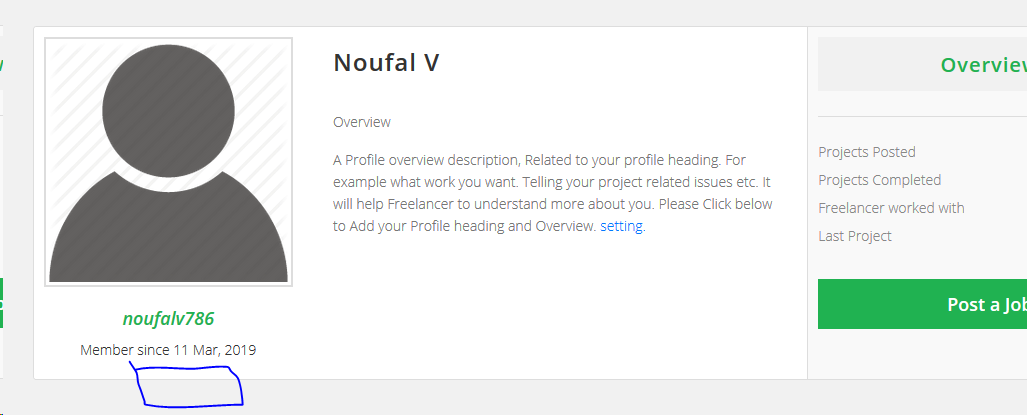Select the "Projects Completed" stat label
This screenshot has width=1027, height=415.
point(879,180)
